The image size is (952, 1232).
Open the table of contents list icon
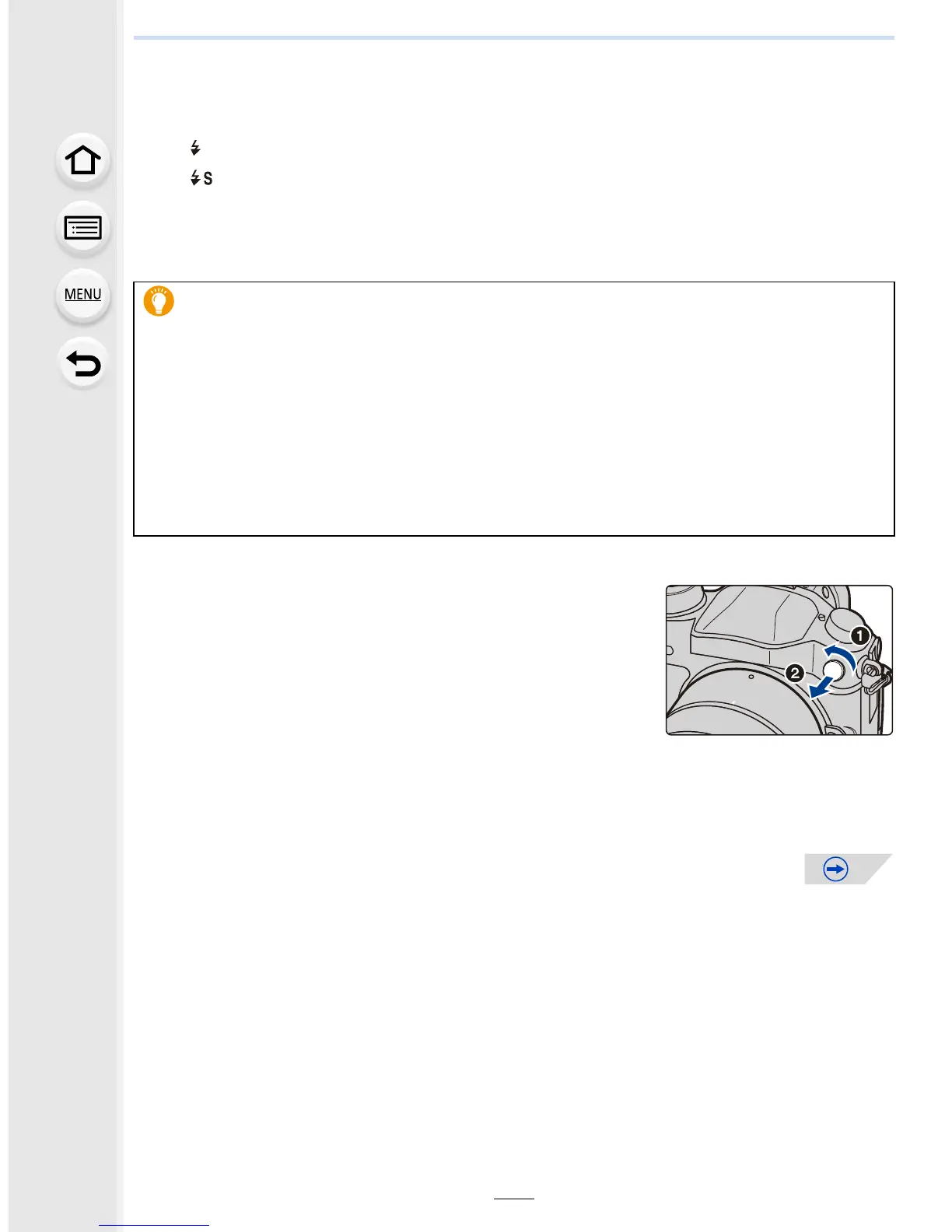click(83, 229)
